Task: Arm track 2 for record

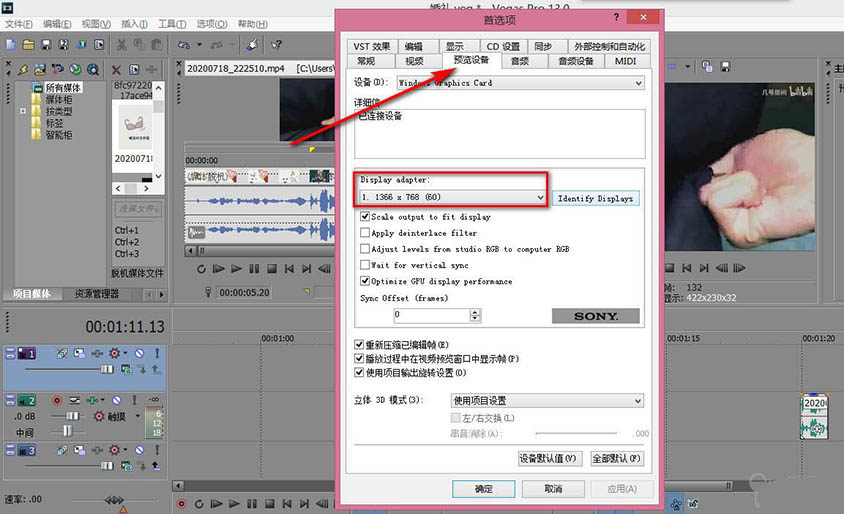Action: pyautogui.click(x=57, y=400)
